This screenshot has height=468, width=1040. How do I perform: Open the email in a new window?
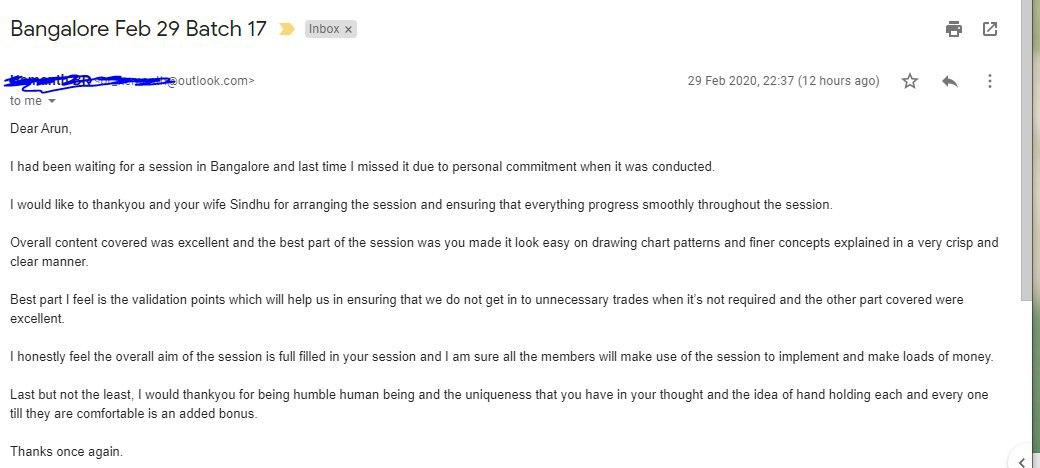[x=990, y=29]
